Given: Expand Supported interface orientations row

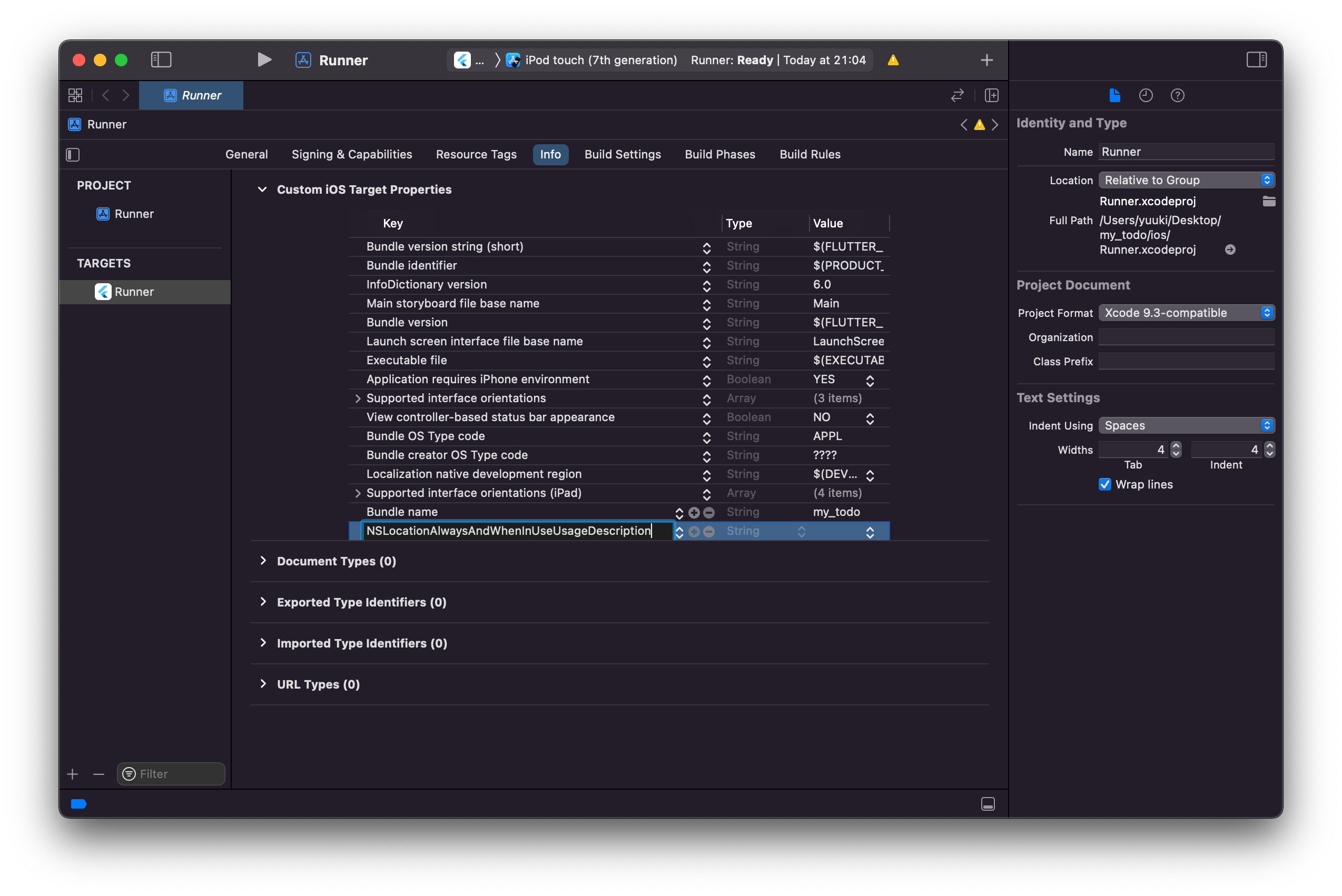Looking at the screenshot, I should click(358, 399).
